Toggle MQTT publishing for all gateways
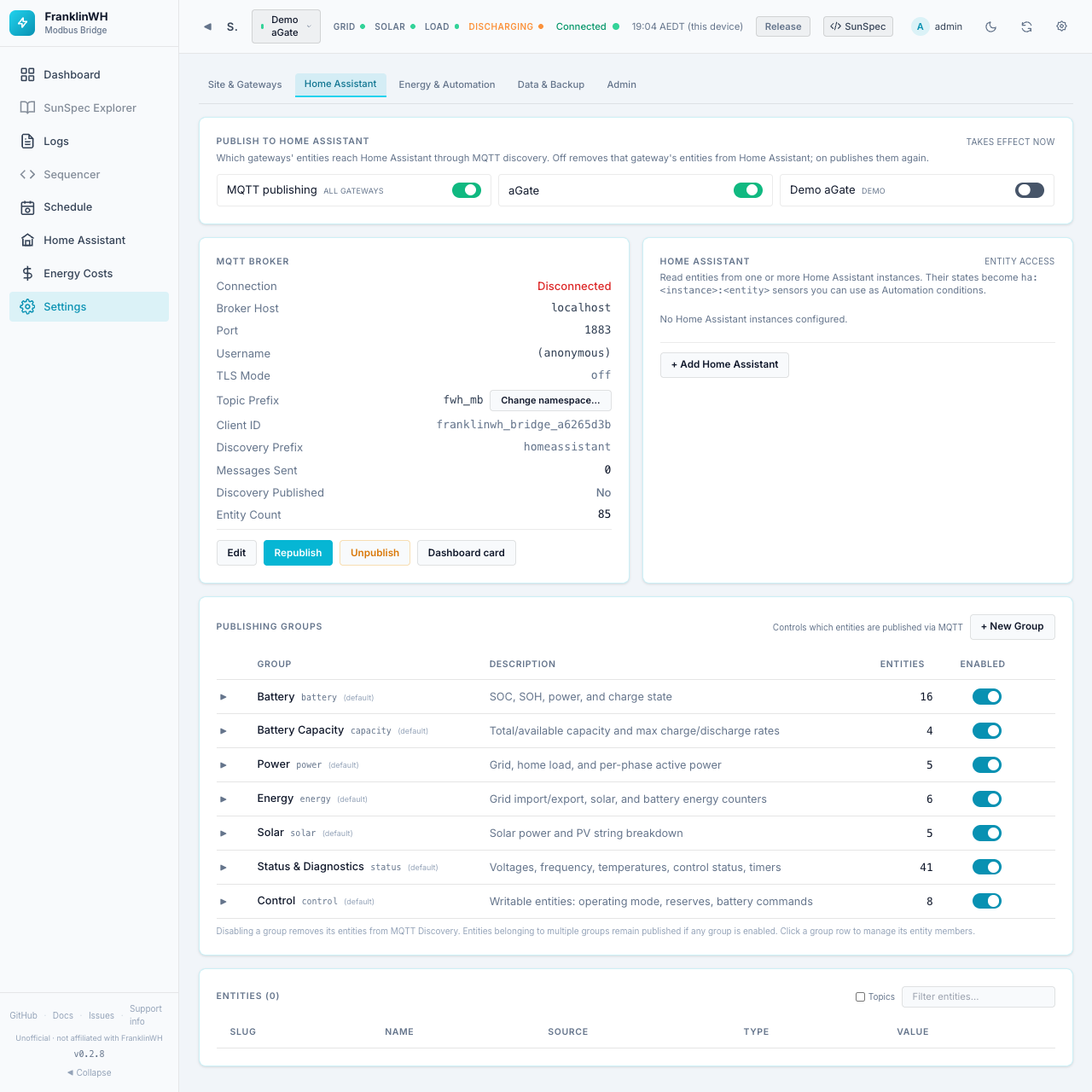Viewport: 1092px width, 1092px height. (x=467, y=190)
